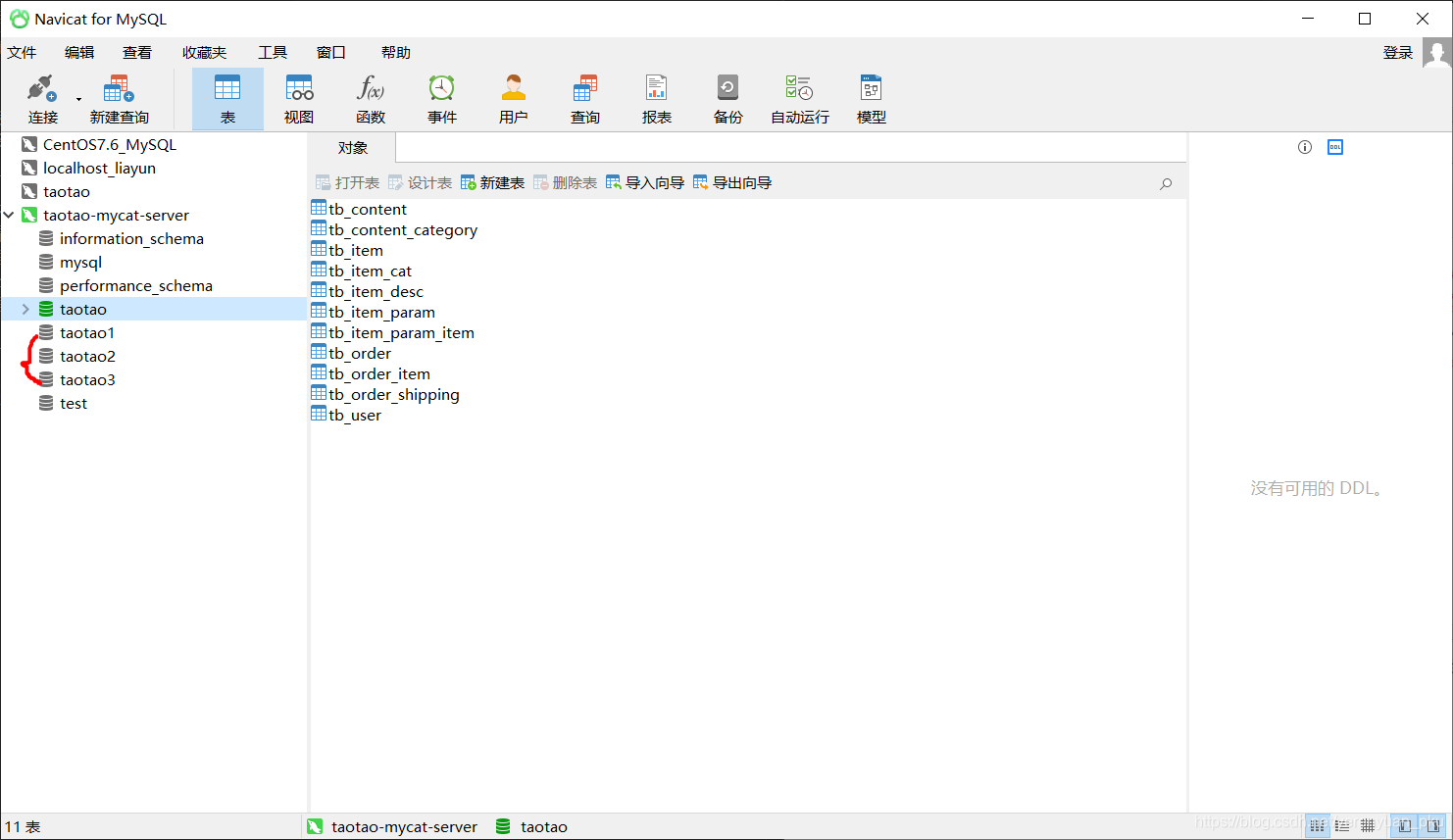1453x840 pixels.
Task: Open the 窗口 menu
Action: click(331, 53)
